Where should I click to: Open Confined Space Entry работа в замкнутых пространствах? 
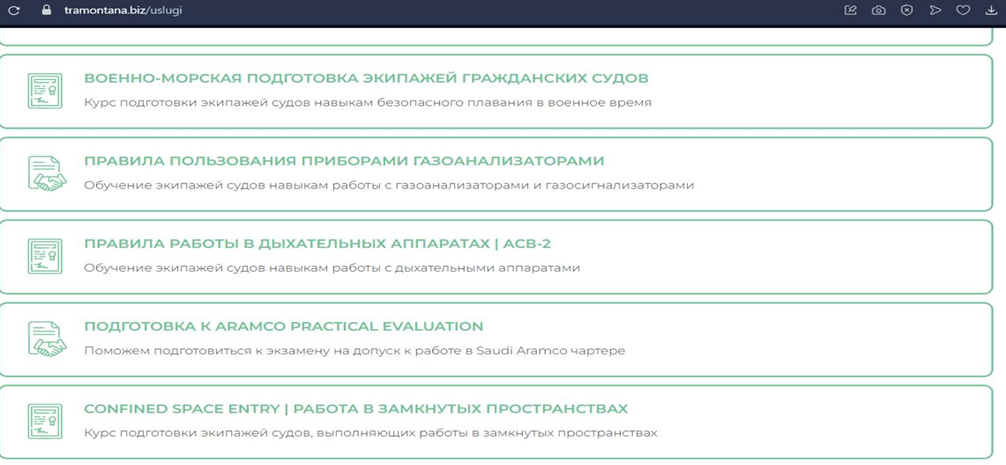[x=356, y=409]
